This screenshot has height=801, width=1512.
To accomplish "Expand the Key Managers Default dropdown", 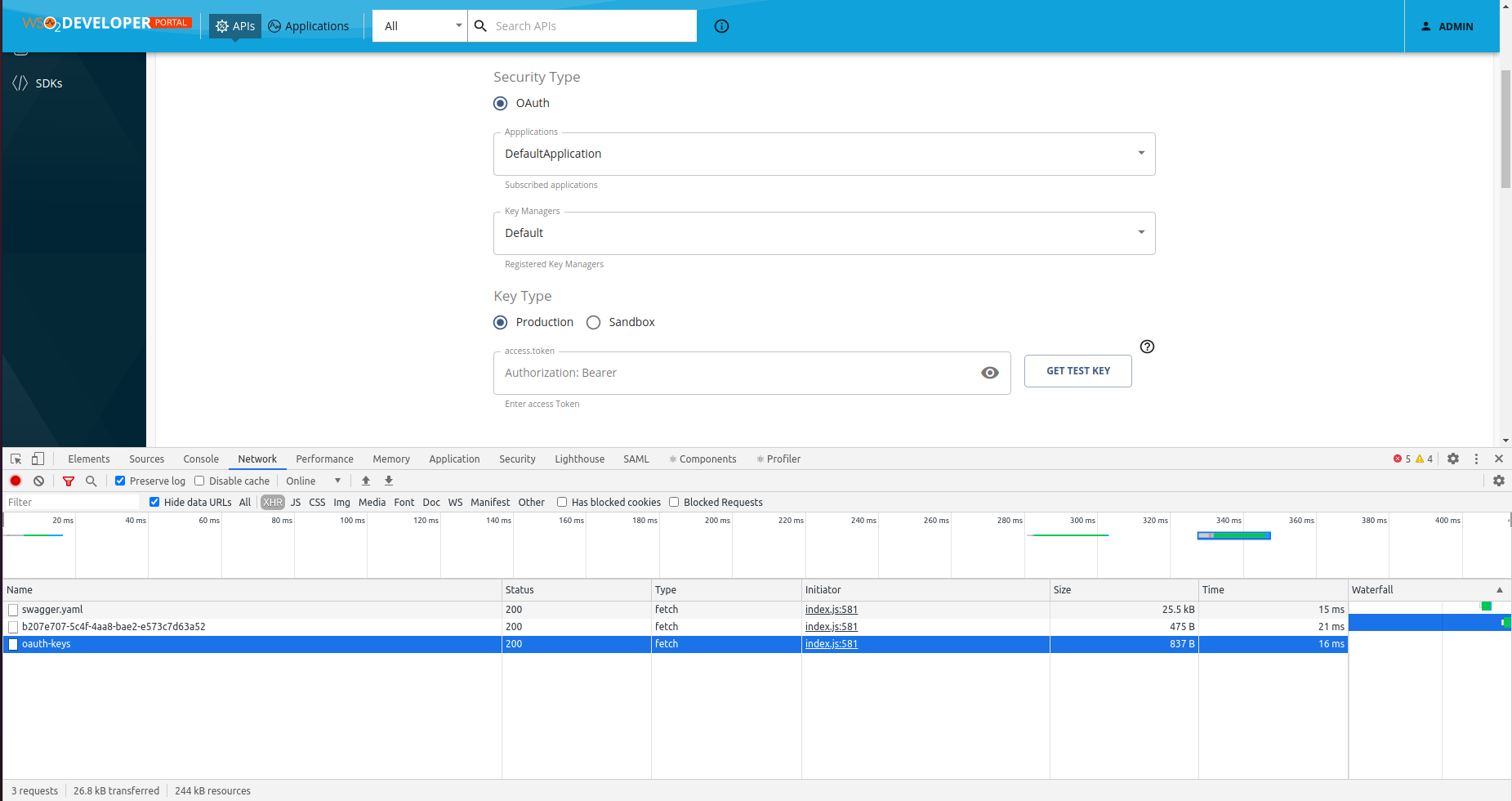I will 824,233.
